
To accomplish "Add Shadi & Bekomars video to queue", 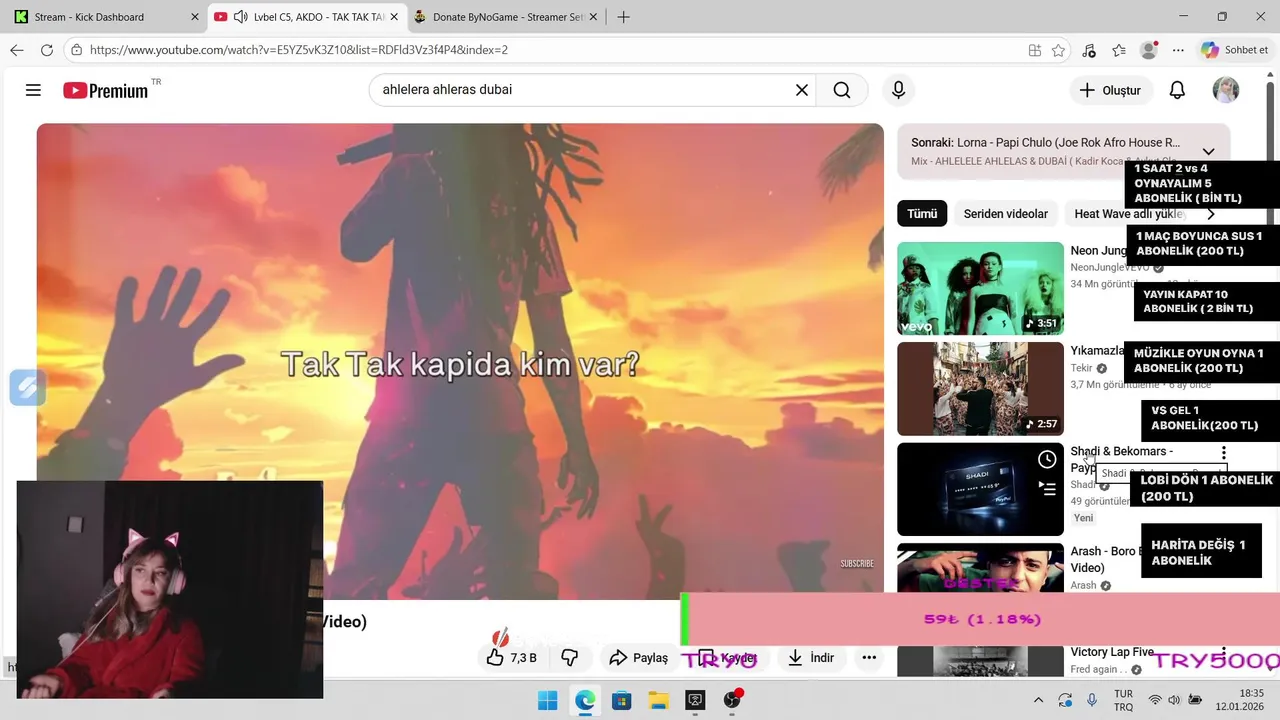I will pyautogui.click(x=1047, y=488).
